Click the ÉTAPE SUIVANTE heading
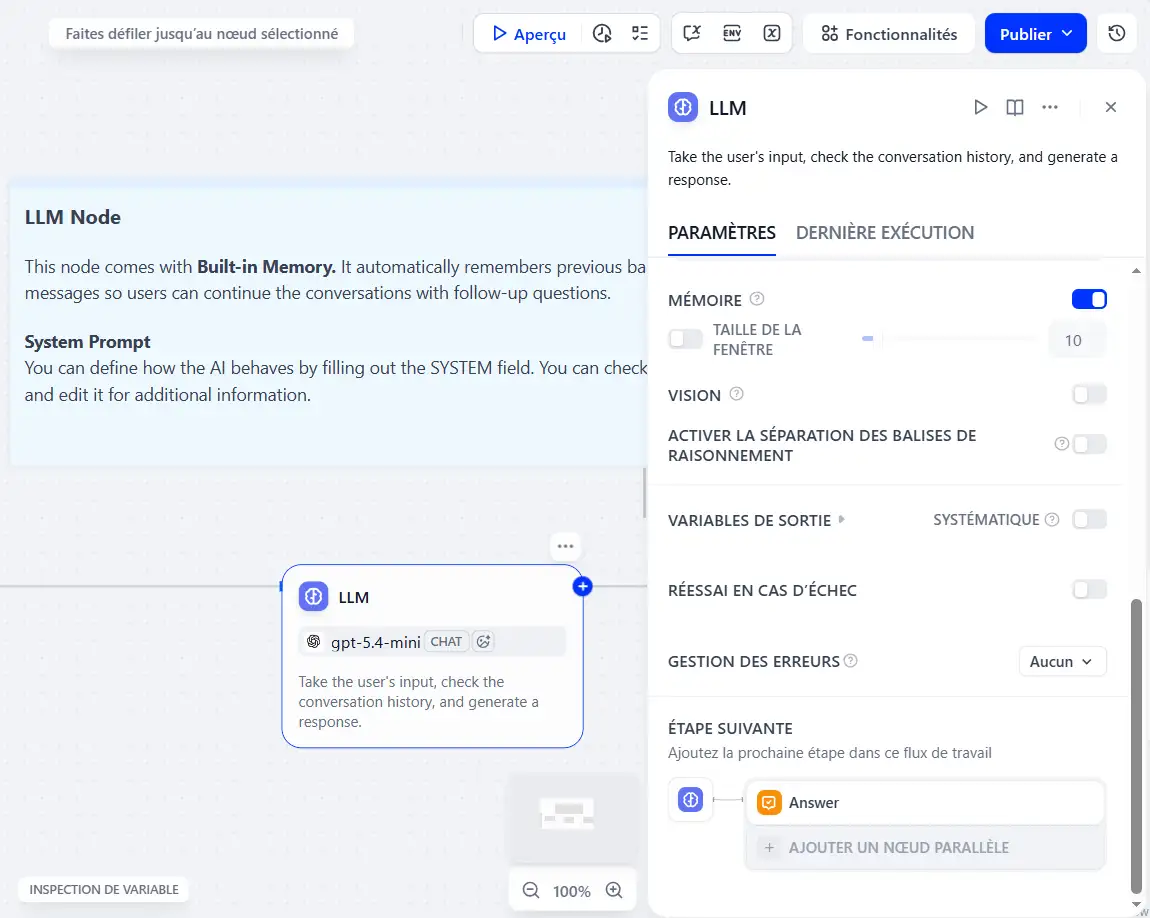 (x=730, y=729)
